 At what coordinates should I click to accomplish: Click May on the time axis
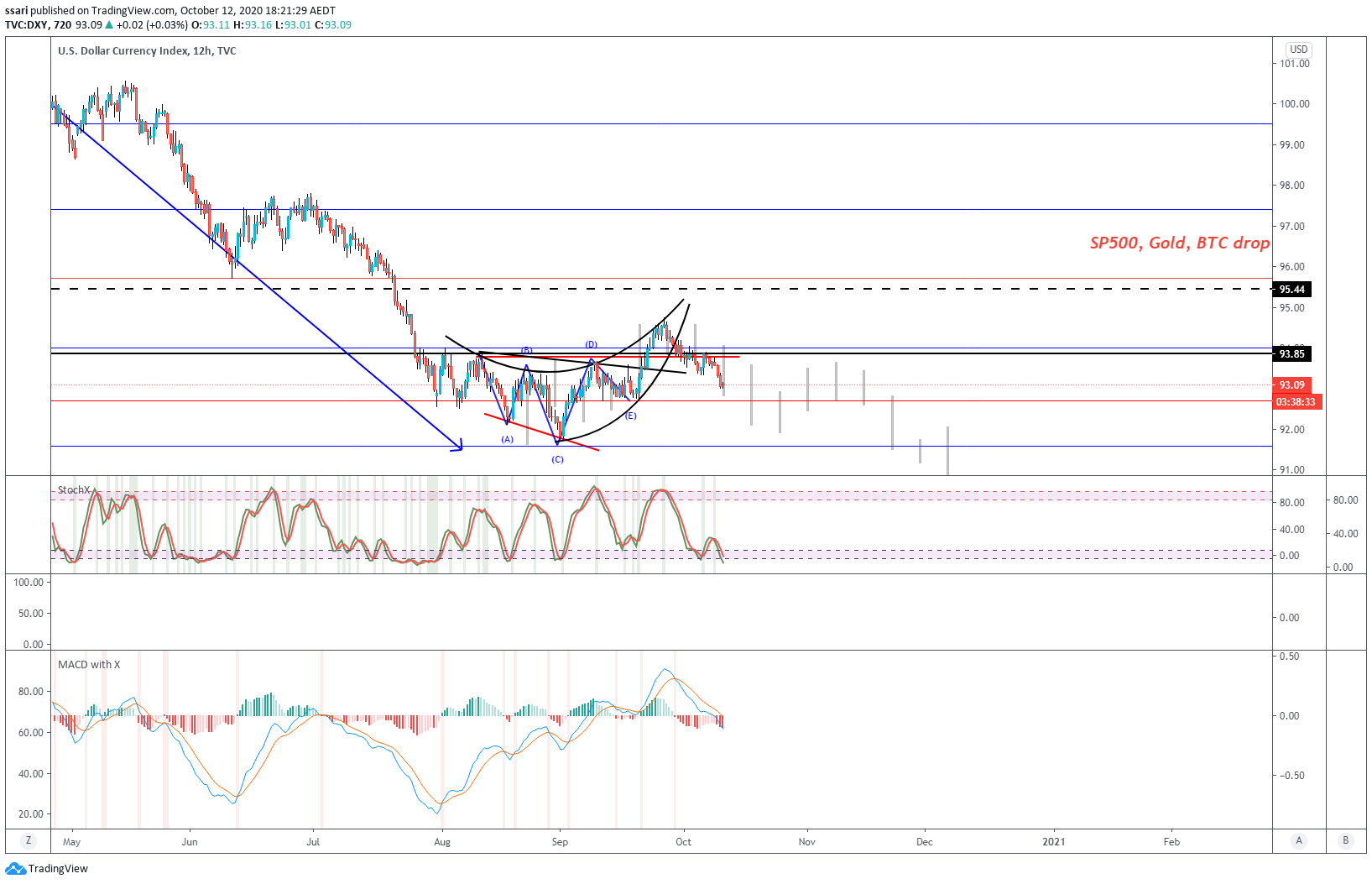(72, 842)
